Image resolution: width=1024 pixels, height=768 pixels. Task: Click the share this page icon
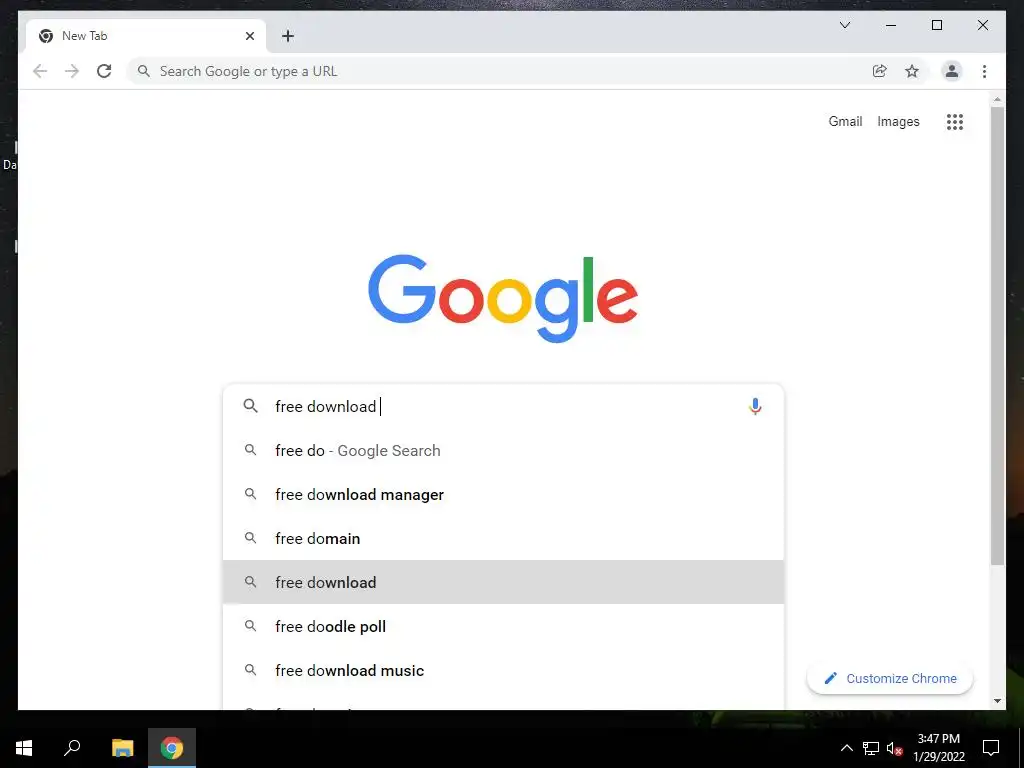[x=880, y=71]
